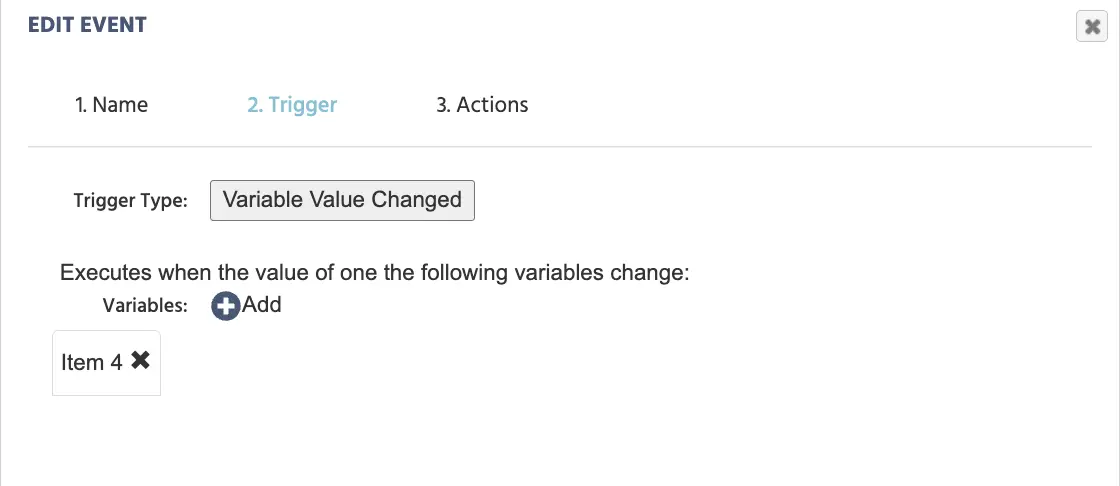Open the Trigger Type dropdown
Screen dimensions: 1120x486
[342, 200]
